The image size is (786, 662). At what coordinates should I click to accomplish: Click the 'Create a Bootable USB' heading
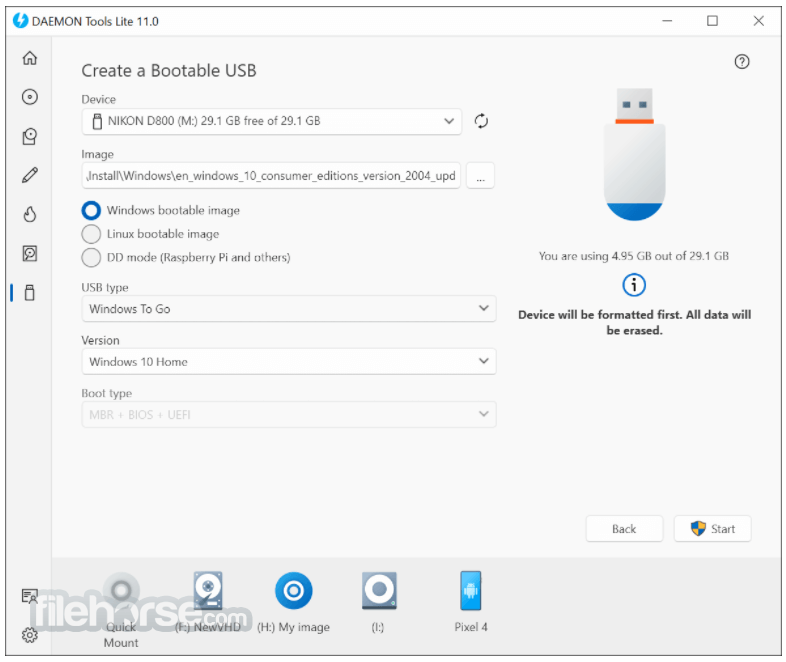(x=169, y=71)
